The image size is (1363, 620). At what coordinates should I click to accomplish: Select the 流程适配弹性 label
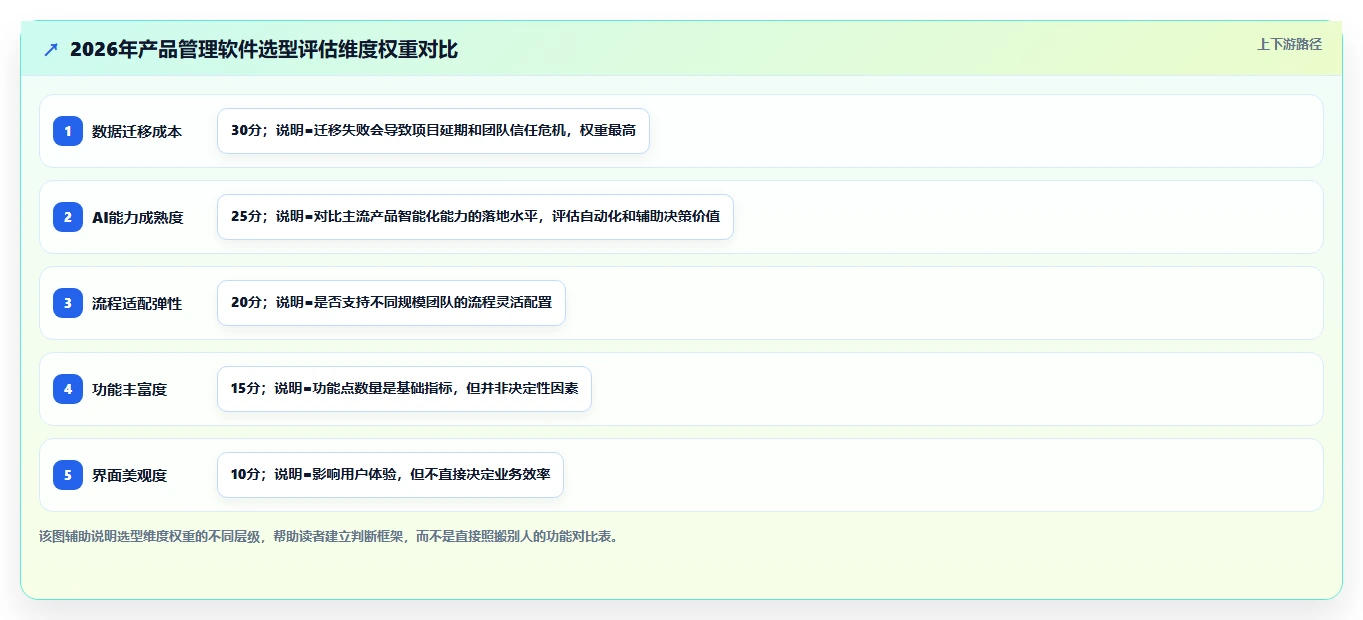[x=137, y=303]
